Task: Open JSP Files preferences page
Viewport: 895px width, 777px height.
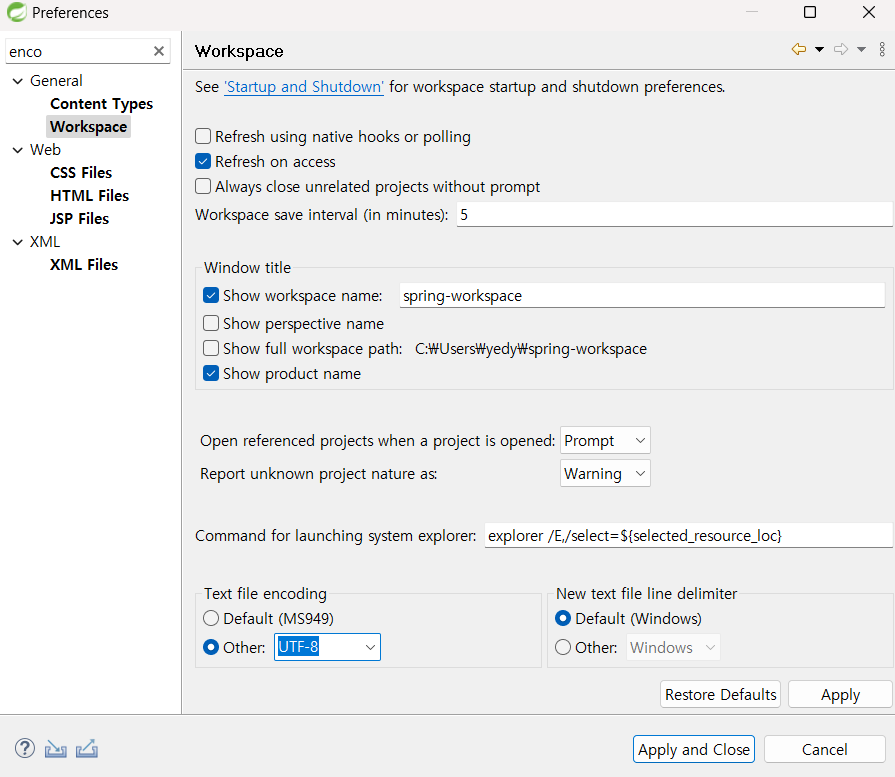Action: (79, 219)
